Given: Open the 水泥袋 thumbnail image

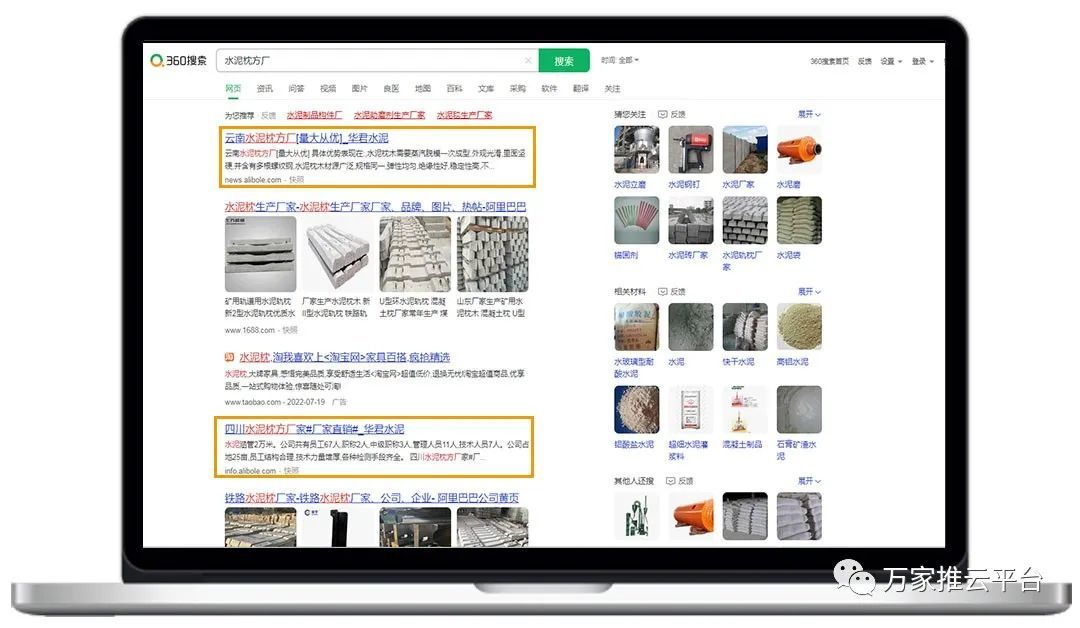Looking at the screenshot, I should coord(799,221).
